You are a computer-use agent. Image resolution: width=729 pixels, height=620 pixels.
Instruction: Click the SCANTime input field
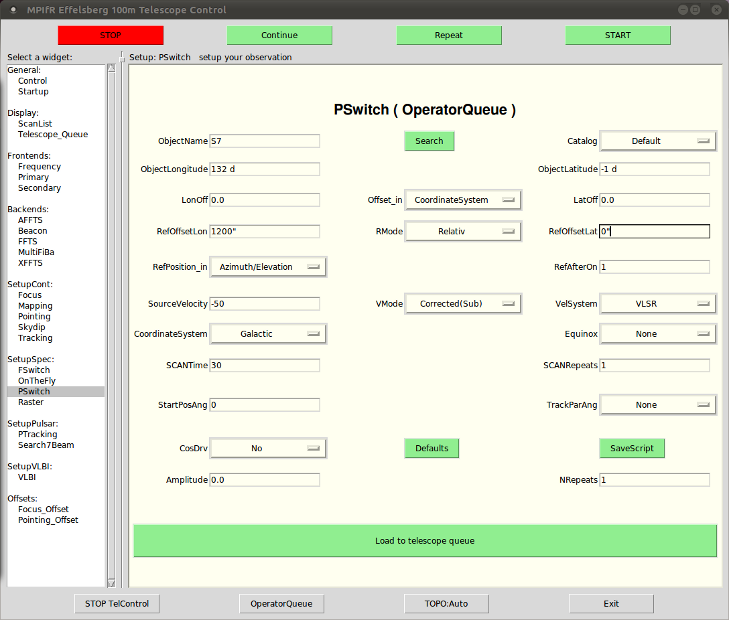(265, 365)
